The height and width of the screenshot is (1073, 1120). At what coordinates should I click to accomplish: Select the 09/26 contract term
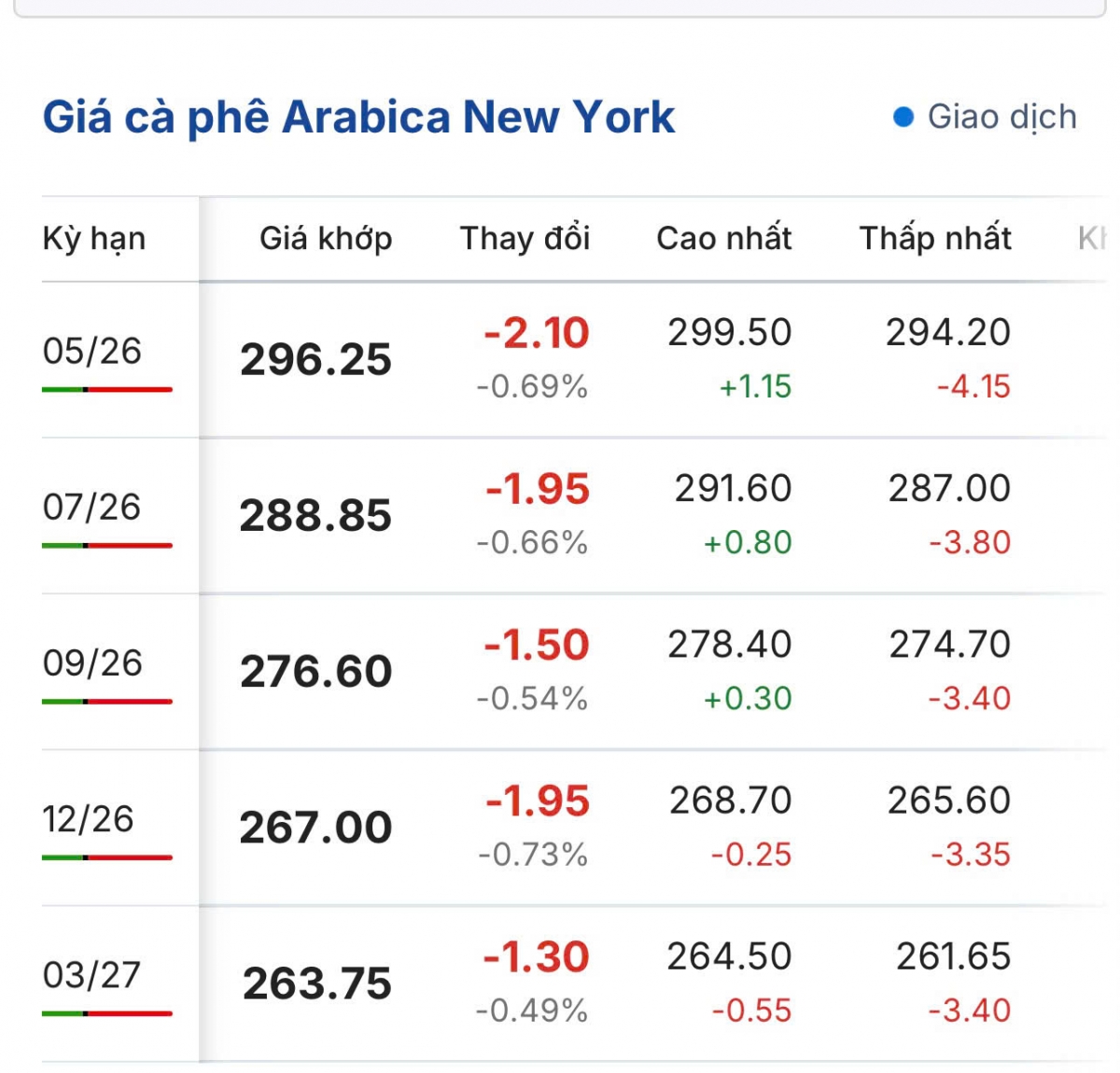91,662
